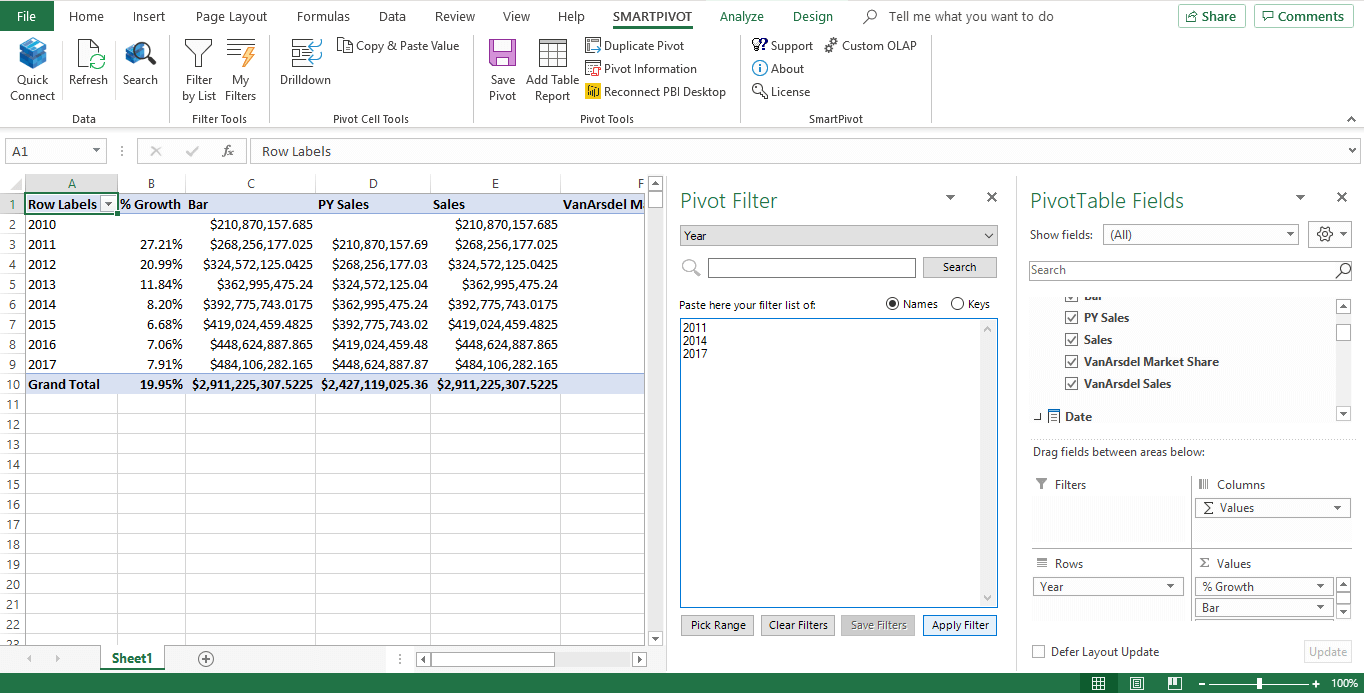
Task: Click the Clear Filters button
Action: pyautogui.click(x=798, y=625)
